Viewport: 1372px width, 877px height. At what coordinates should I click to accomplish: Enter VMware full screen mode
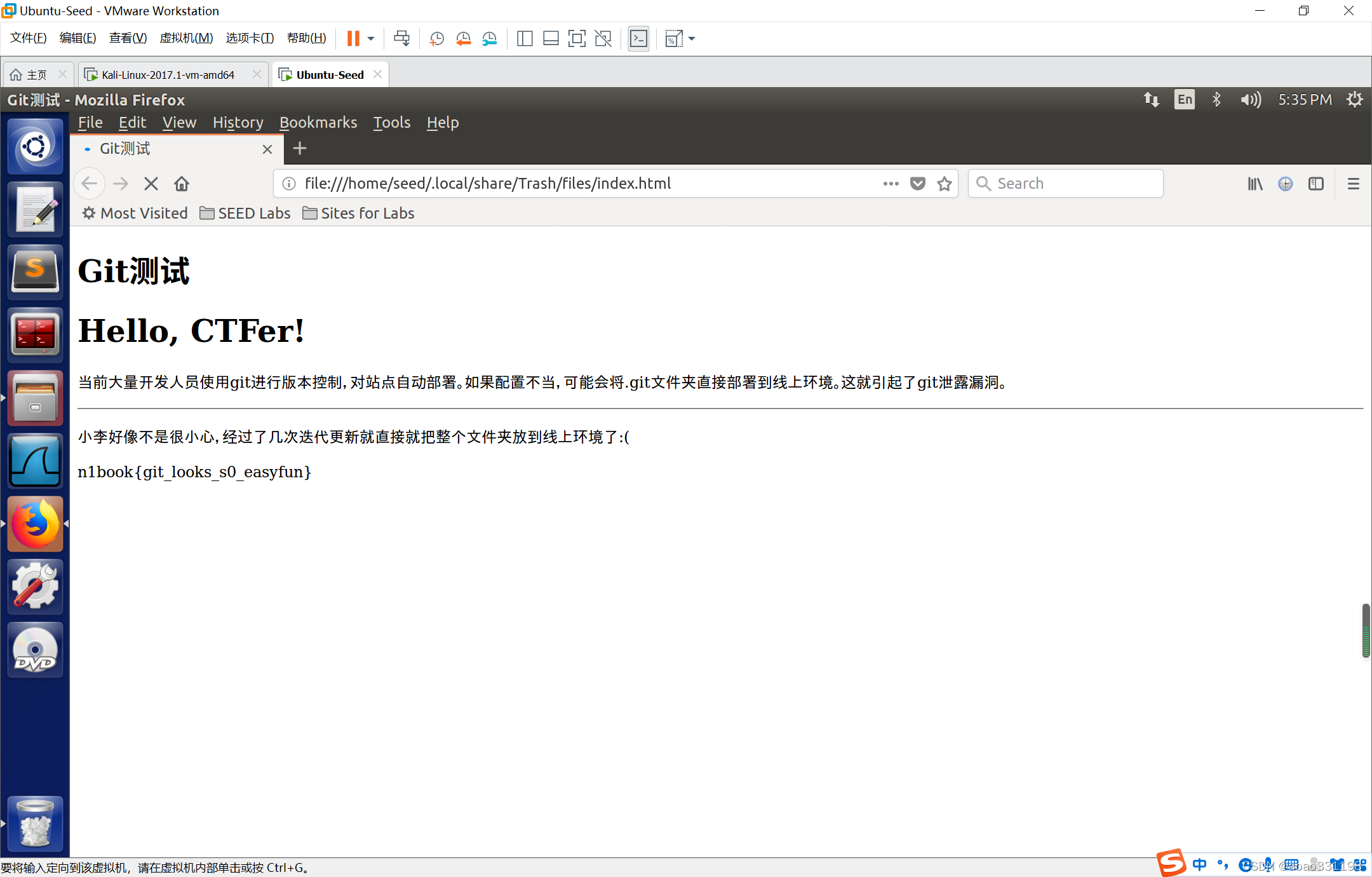[577, 39]
